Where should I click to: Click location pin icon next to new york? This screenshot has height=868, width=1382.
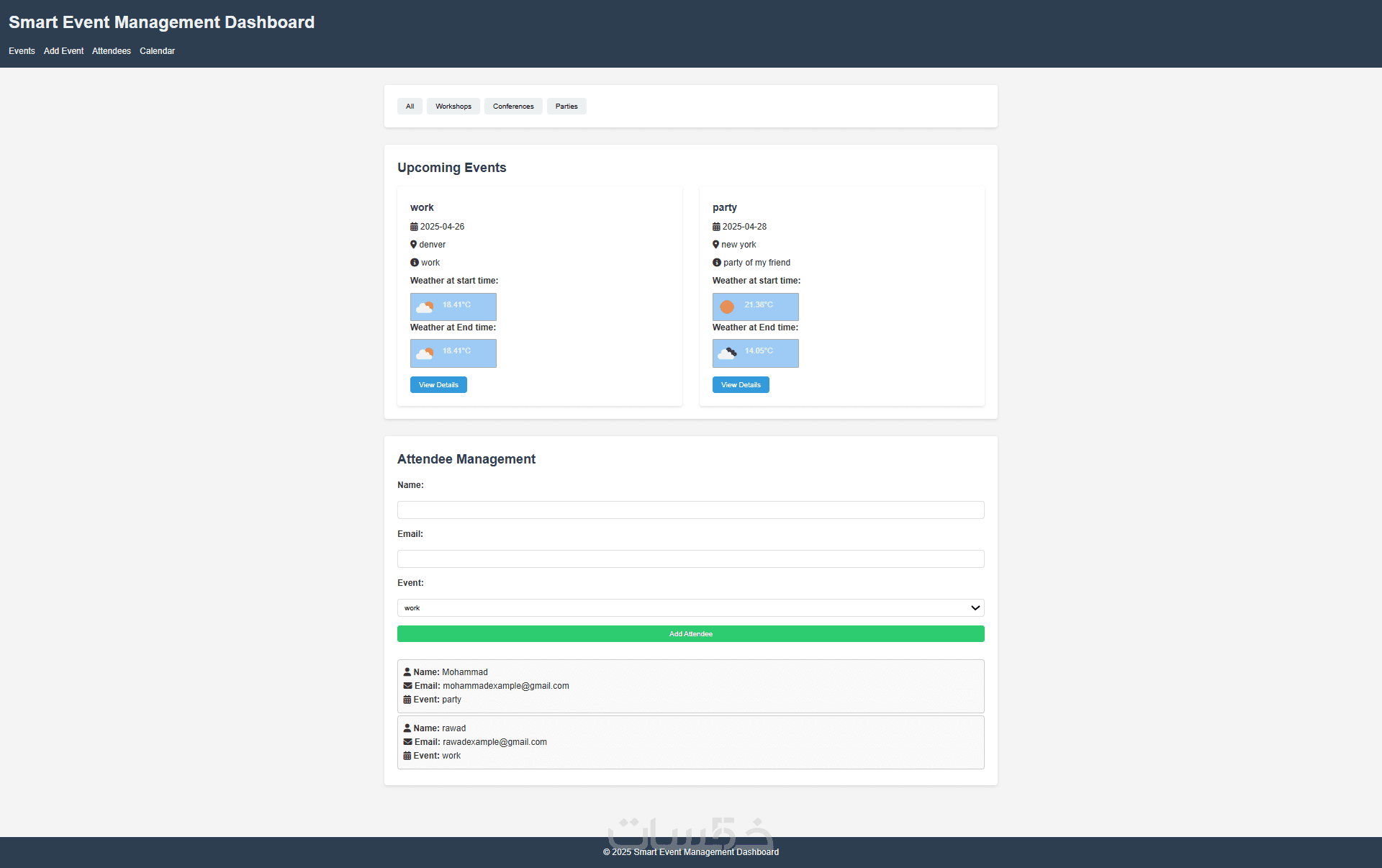[715, 245]
